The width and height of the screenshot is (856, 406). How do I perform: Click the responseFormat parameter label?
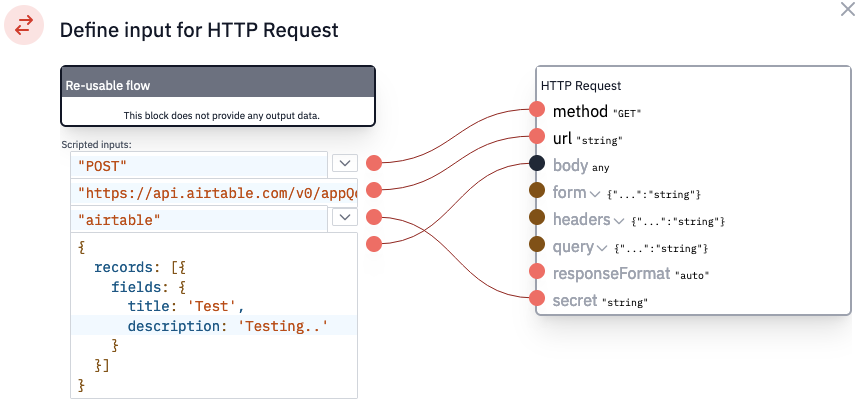click(611, 273)
